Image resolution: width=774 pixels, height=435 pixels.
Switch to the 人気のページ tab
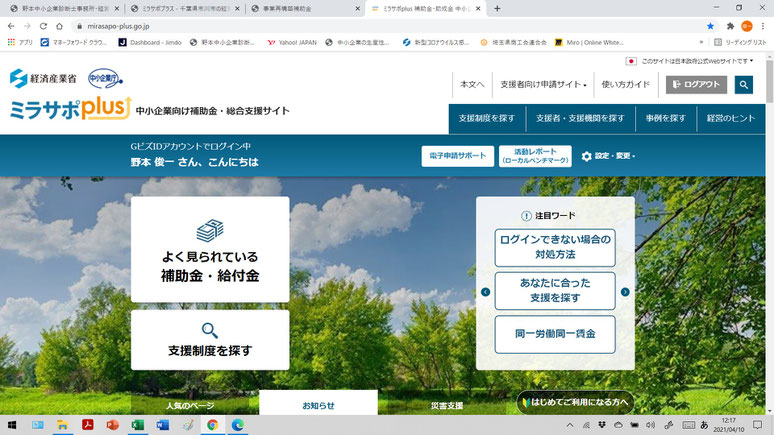(x=190, y=405)
